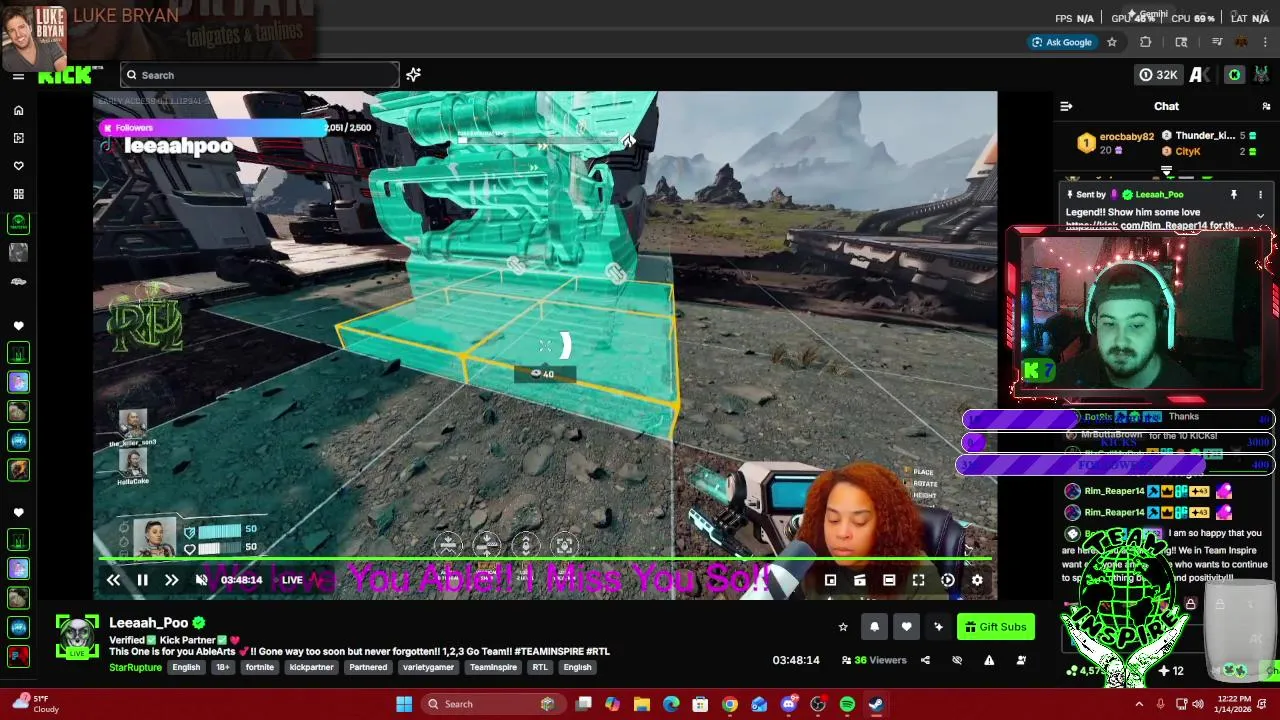Screen dimensions: 1280x720
Task: Open the user profile avatar in header
Action: pos(1261,75)
